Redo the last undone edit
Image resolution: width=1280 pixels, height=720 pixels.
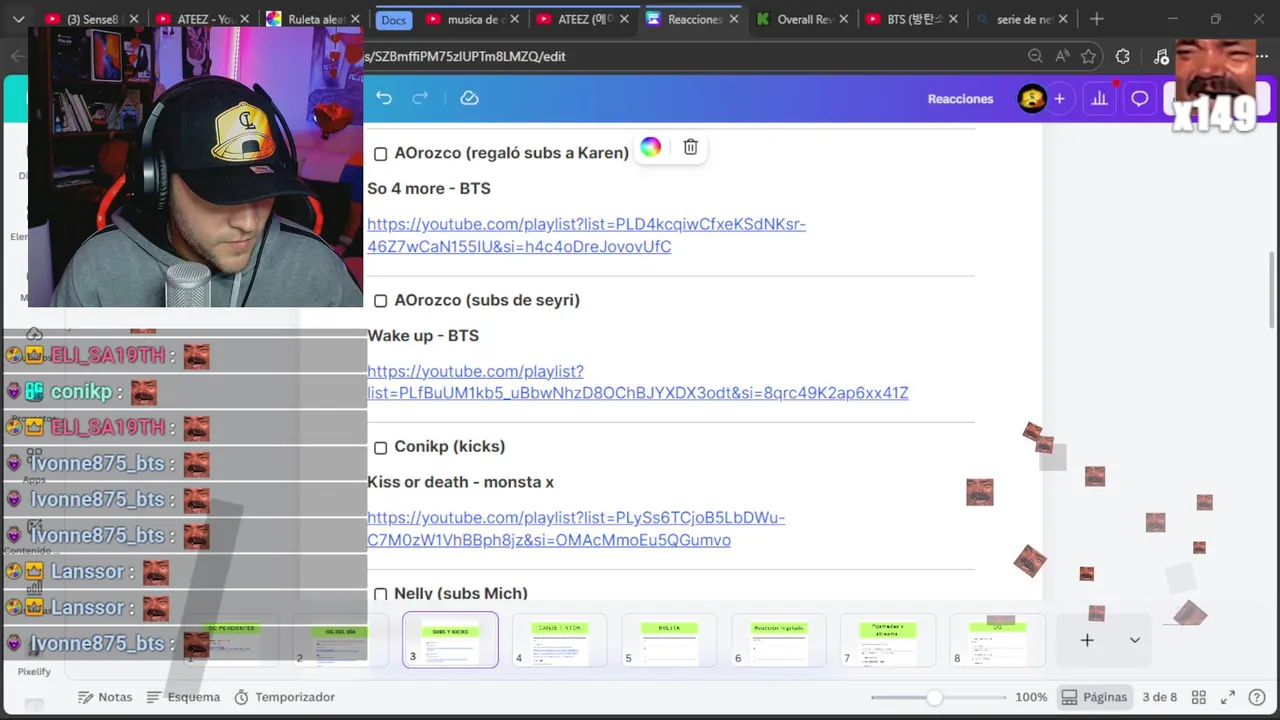click(x=420, y=98)
